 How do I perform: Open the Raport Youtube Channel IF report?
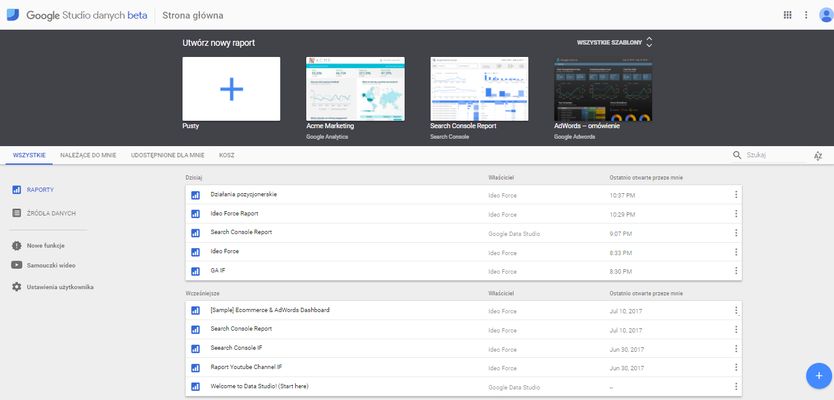tap(246, 367)
